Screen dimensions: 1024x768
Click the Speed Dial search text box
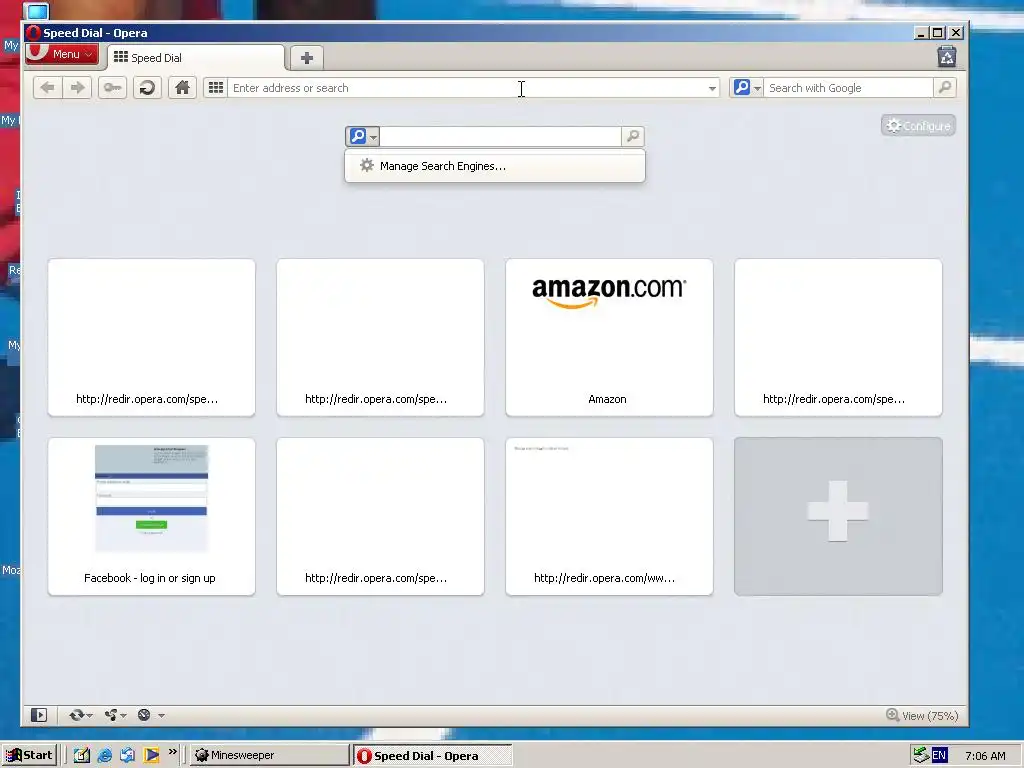(x=500, y=136)
